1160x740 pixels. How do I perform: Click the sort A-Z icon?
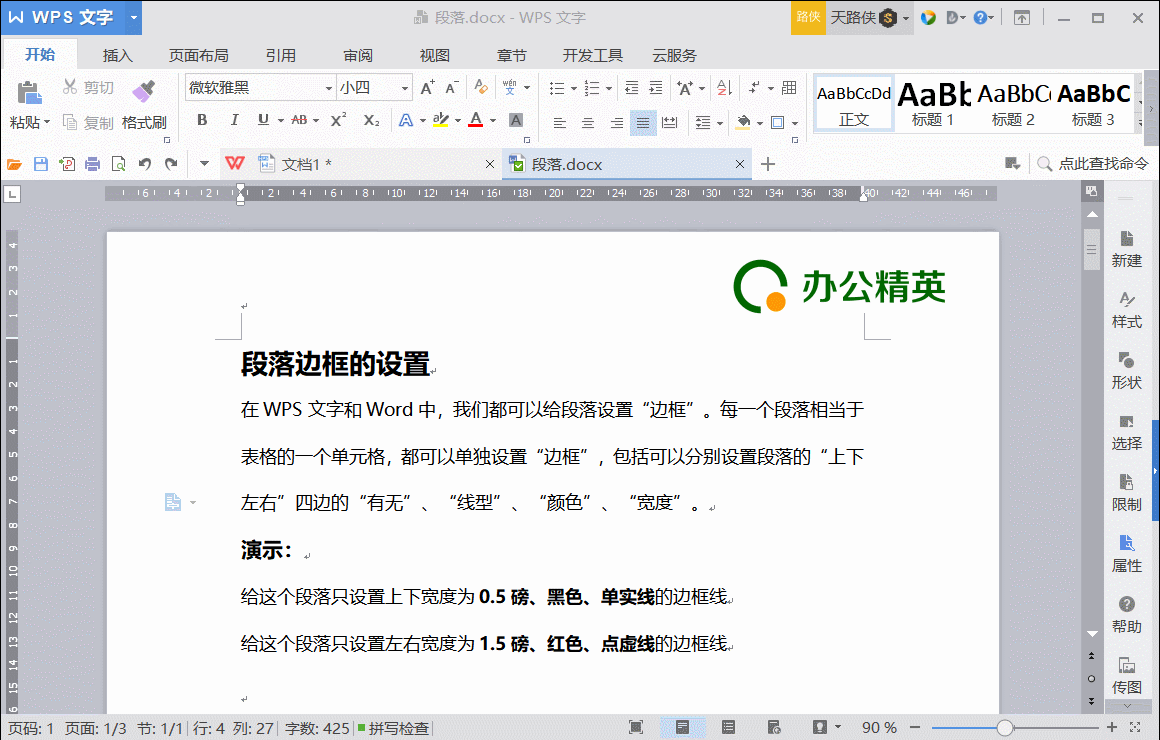[x=724, y=88]
